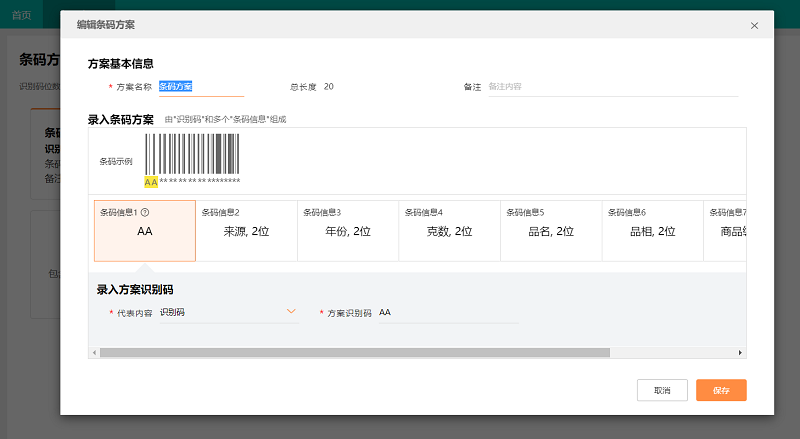Click the 方案名称 input field
This screenshot has width=800, height=439.
200,87
